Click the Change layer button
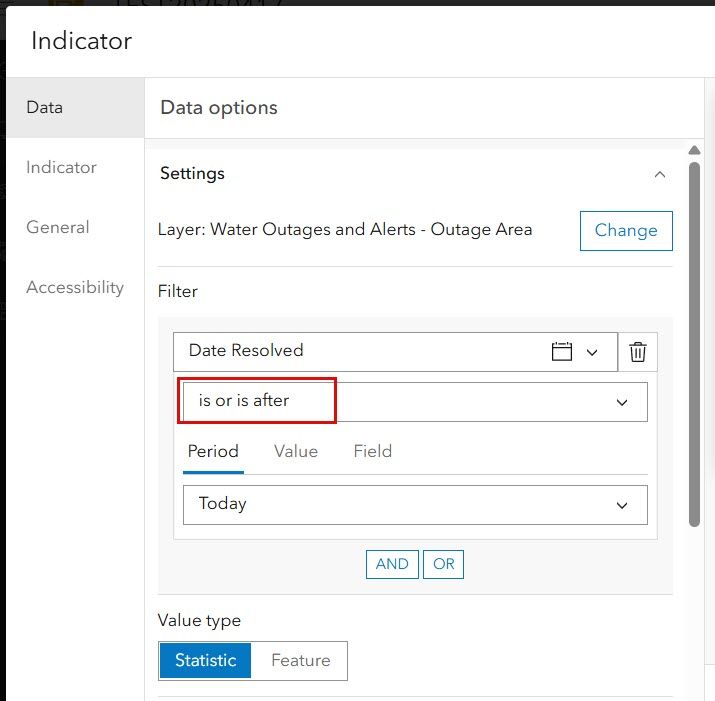 [626, 230]
